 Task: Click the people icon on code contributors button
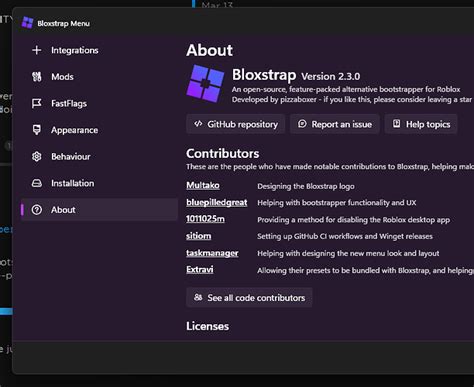(198, 297)
